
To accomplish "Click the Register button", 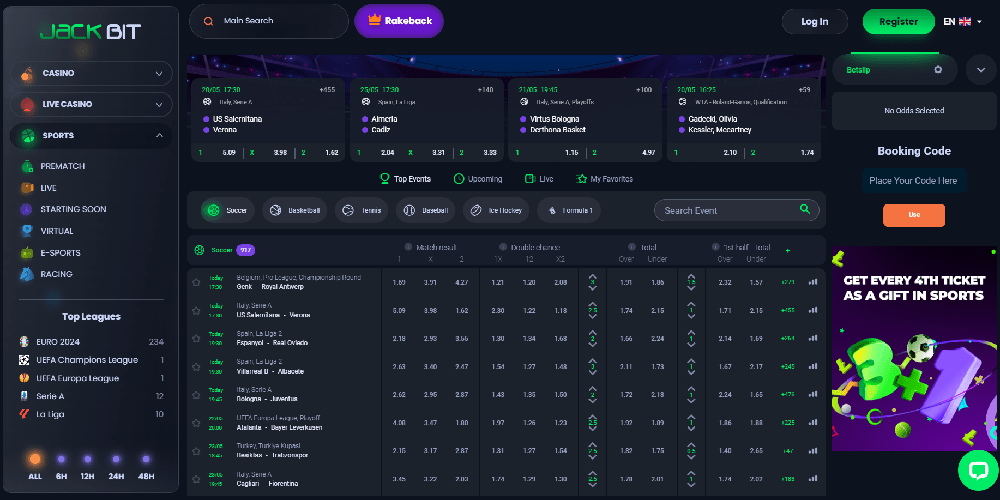I will 898,21.
